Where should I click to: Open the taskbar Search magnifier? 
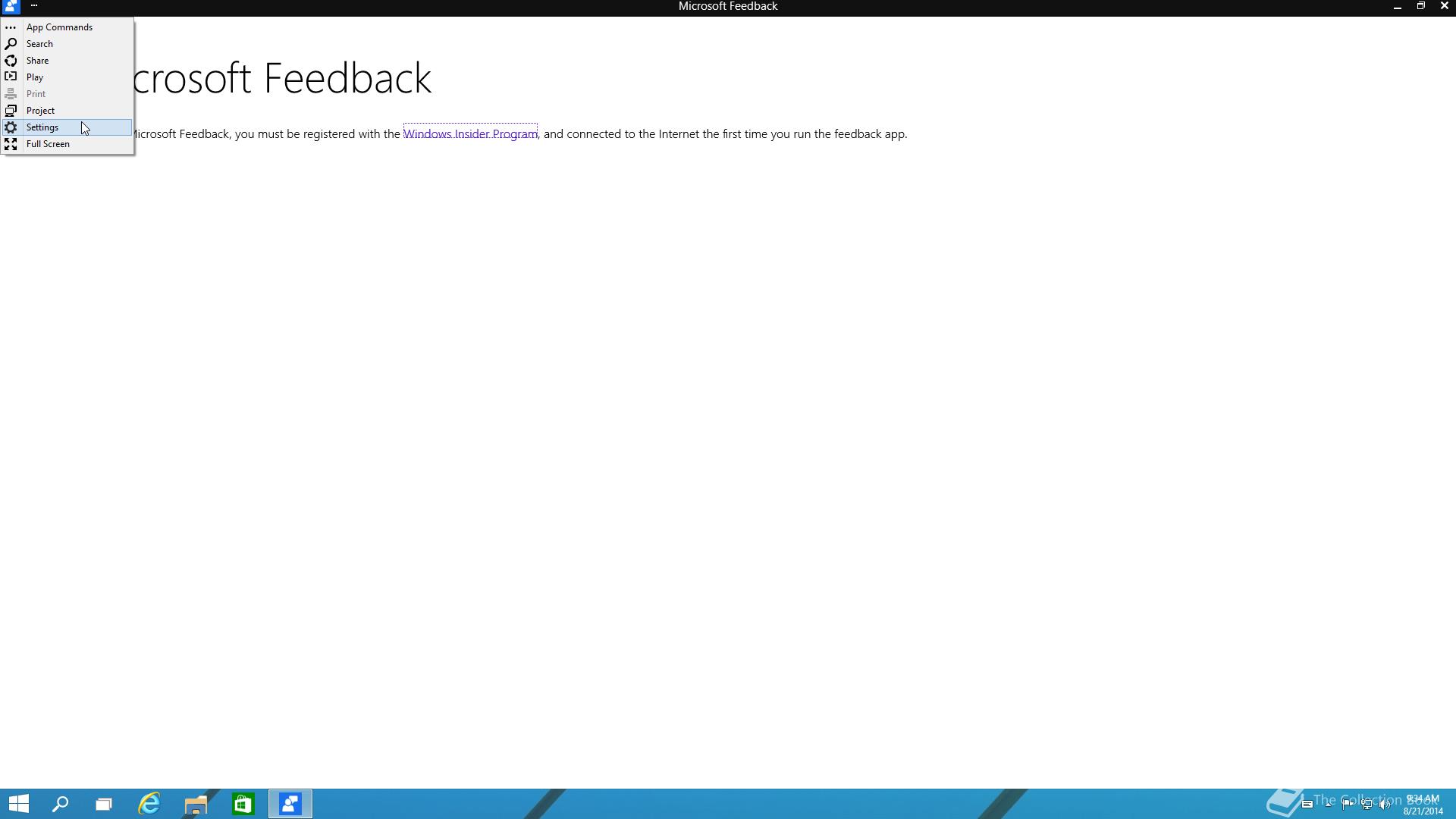pyautogui.click(x=60, y=804)
